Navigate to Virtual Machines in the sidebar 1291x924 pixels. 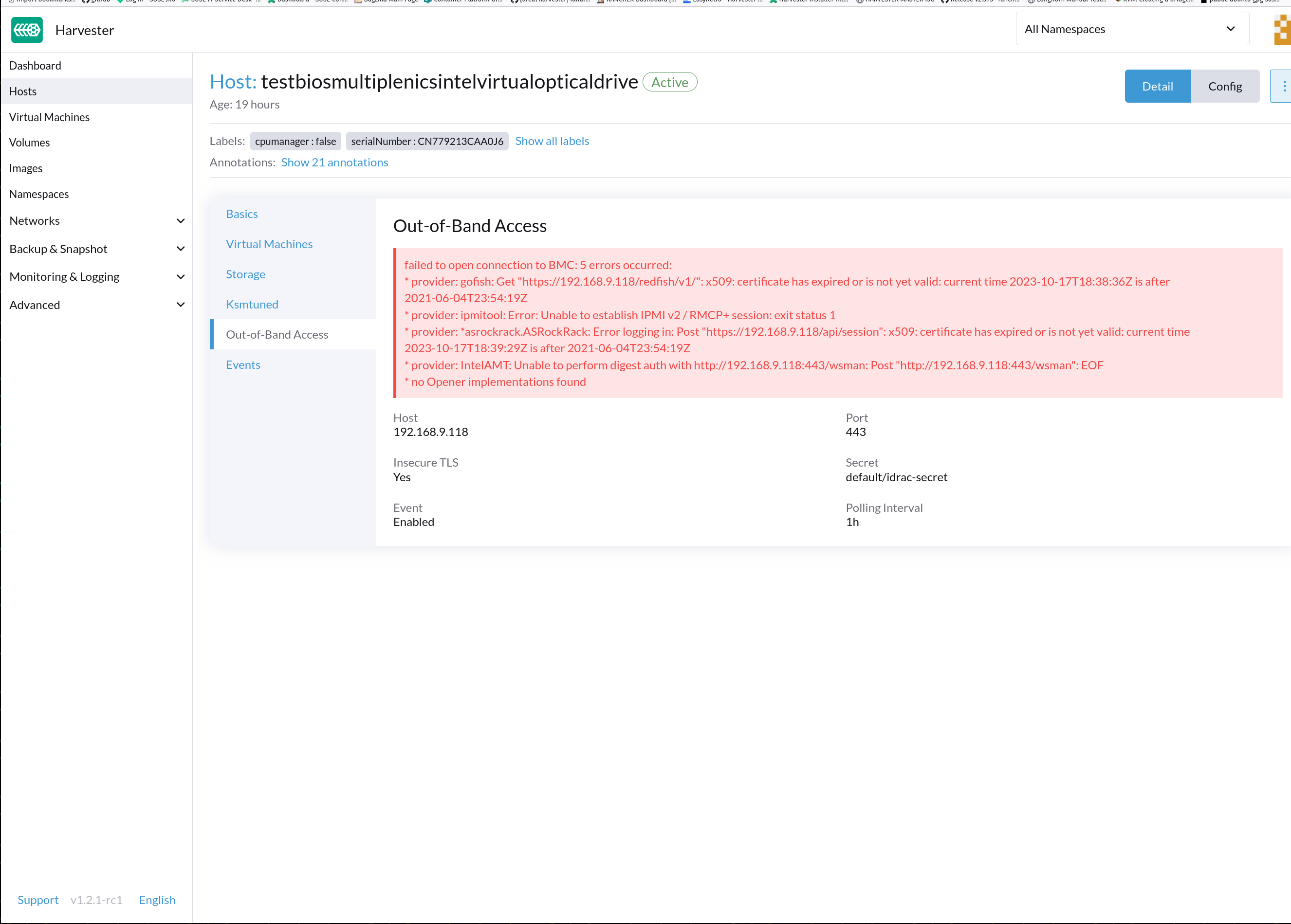[50, 117]
